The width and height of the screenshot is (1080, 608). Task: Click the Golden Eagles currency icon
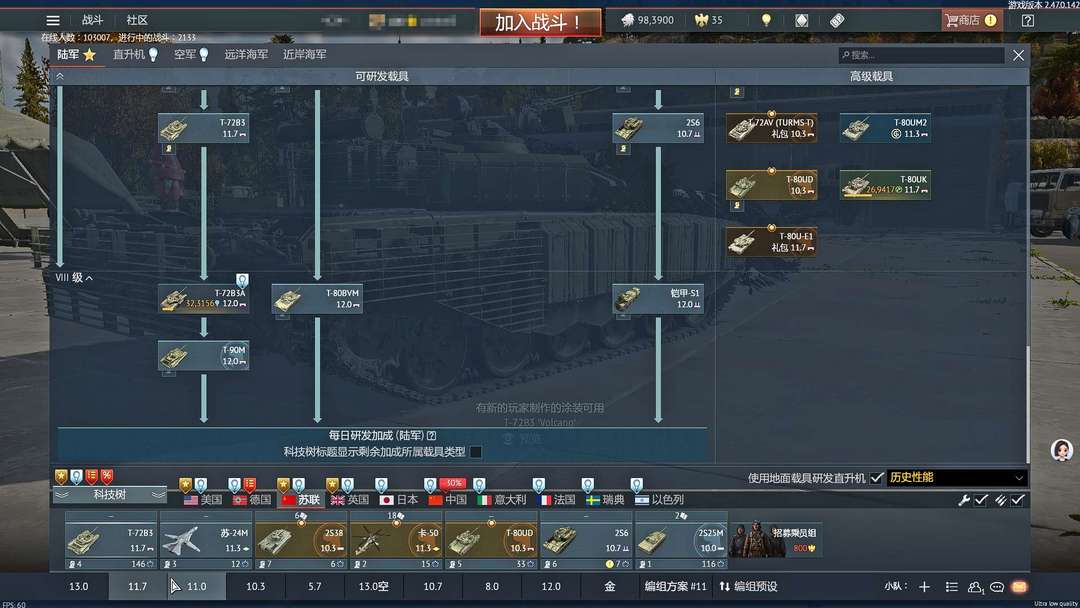click(701, 20)
